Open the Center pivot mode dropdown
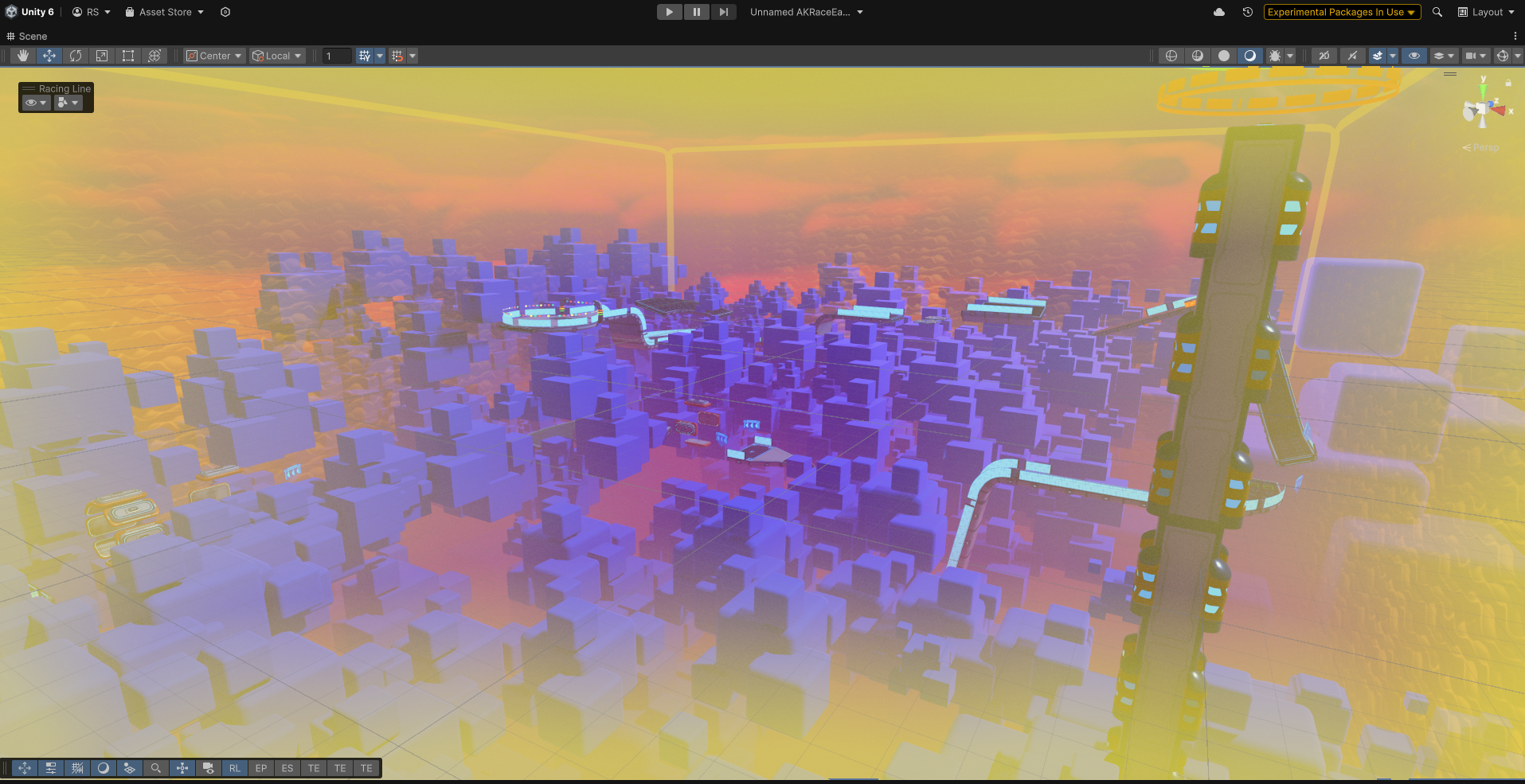 click(214, 56)
